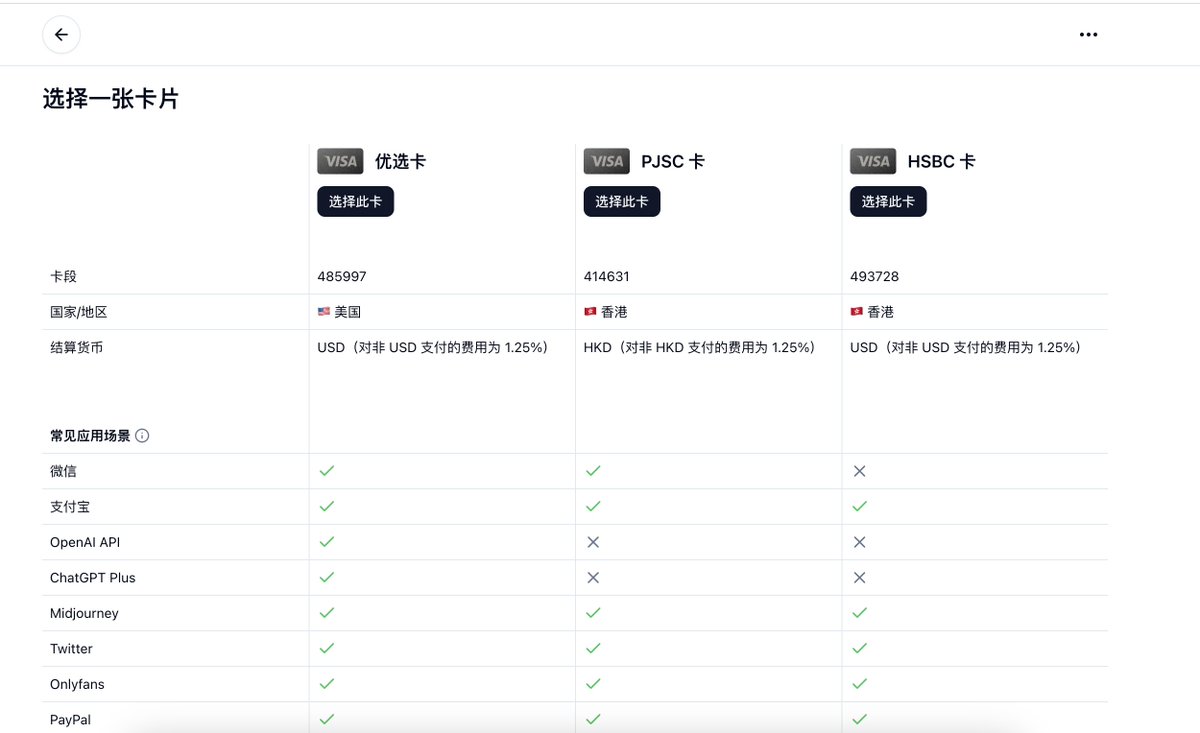
Task: Click the PayPal checkmark for HSBC 卡
Action: tap(859, 719)
